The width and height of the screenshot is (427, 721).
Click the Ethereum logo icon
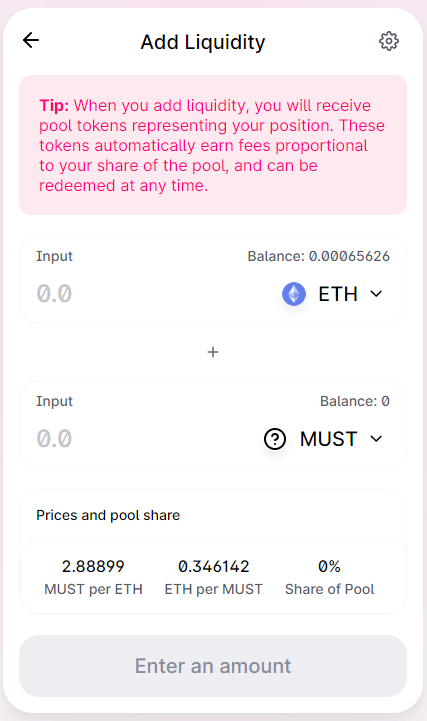(294, 294)
